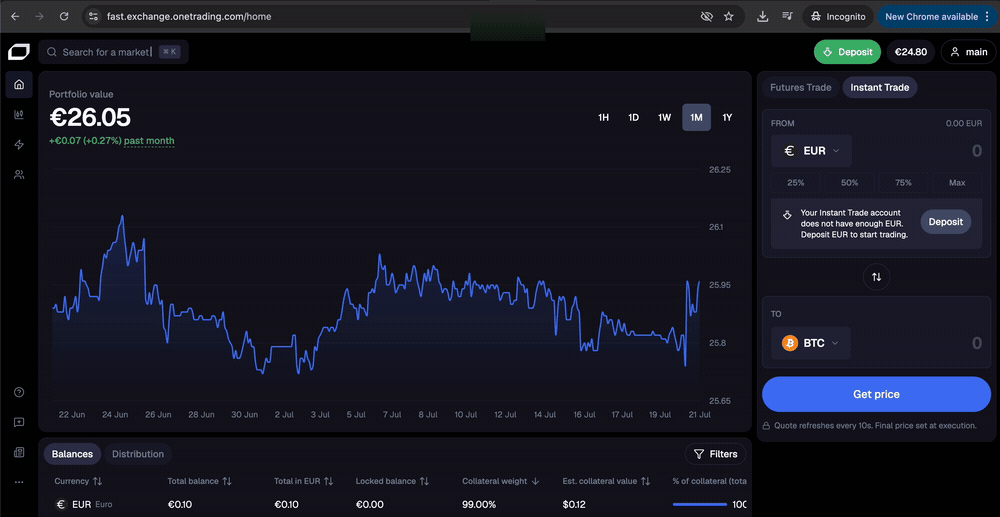Click the swap currencies arrows icon
The height and width of the screenshot is (517, 1000).
coord(876,277)
